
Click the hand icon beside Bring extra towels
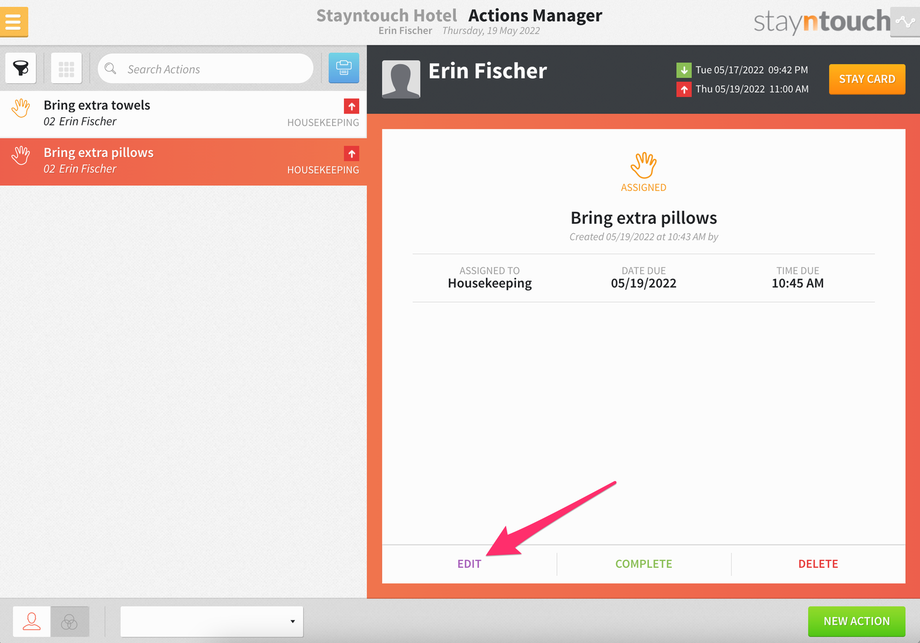click(x=21, y=108)
